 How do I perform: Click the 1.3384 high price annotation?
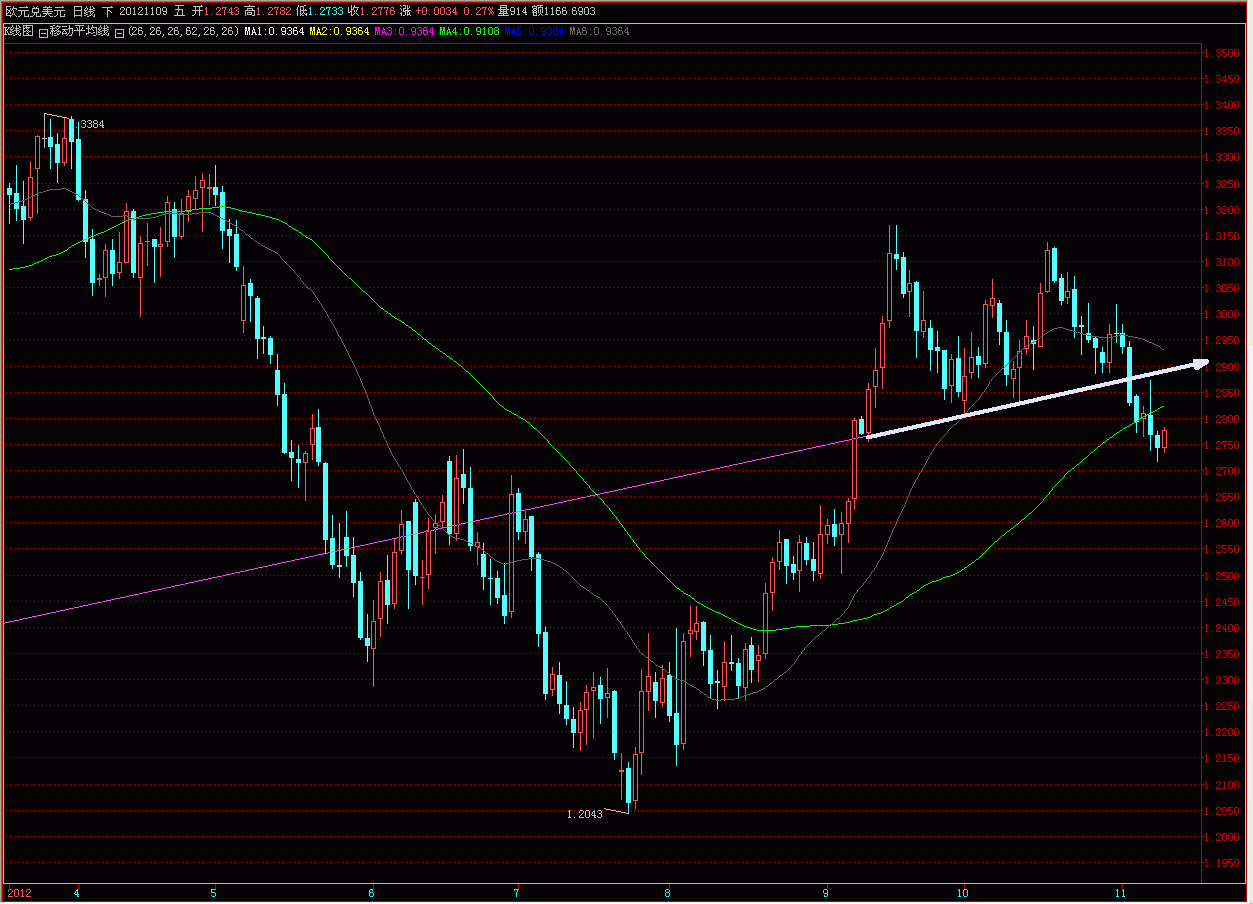(89, 124)
